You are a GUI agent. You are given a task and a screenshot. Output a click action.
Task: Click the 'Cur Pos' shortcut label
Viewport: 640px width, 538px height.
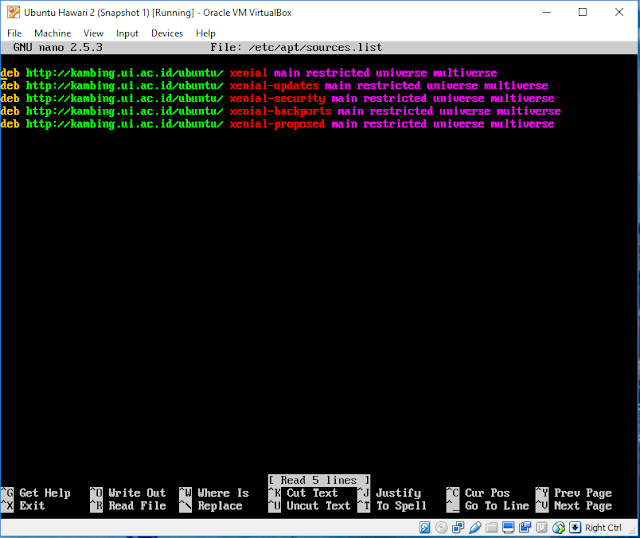(x=487, y=493)
